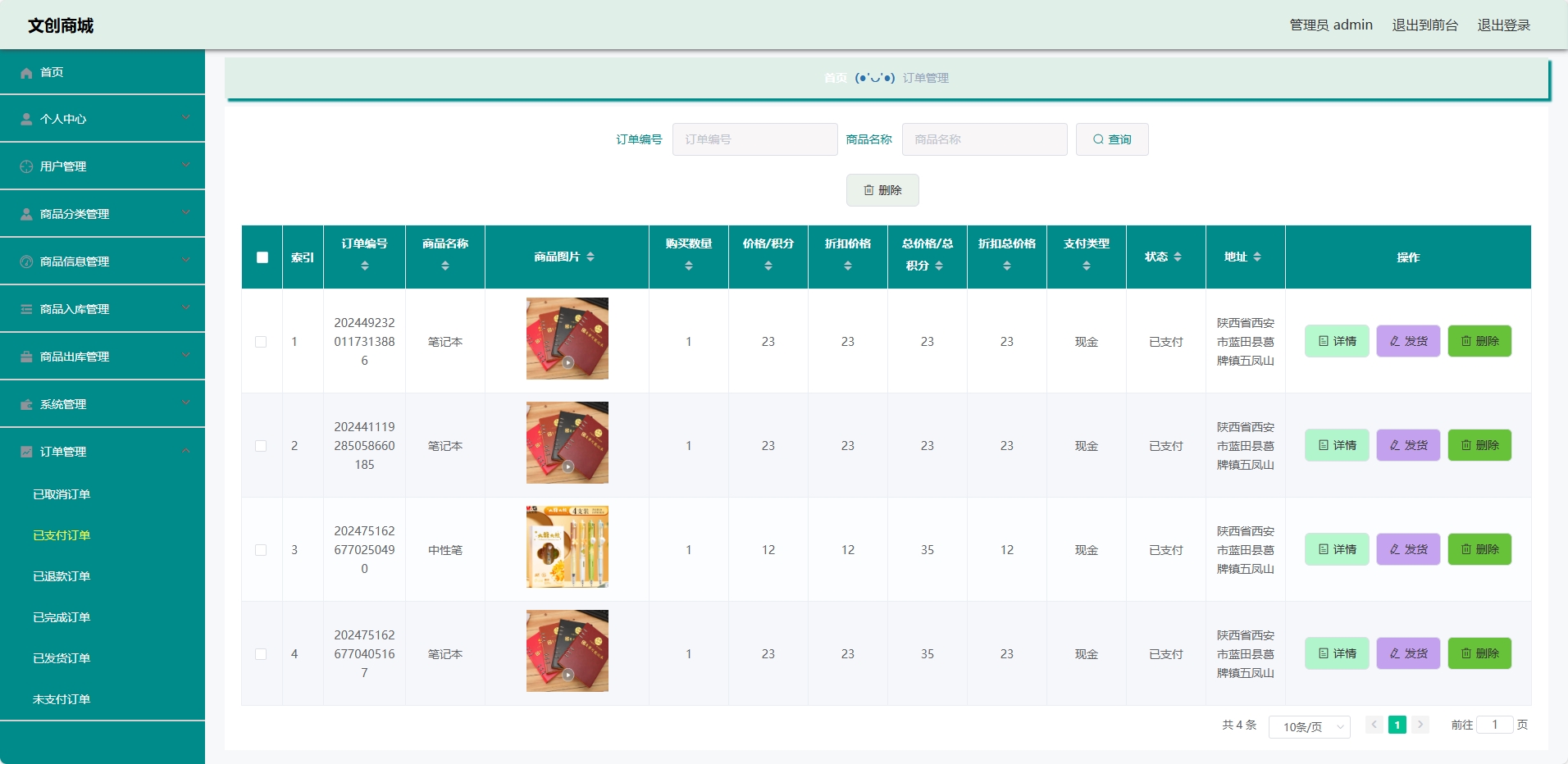
Task: Click the 订单编号 search input field
Action: [x=754, y=139]
